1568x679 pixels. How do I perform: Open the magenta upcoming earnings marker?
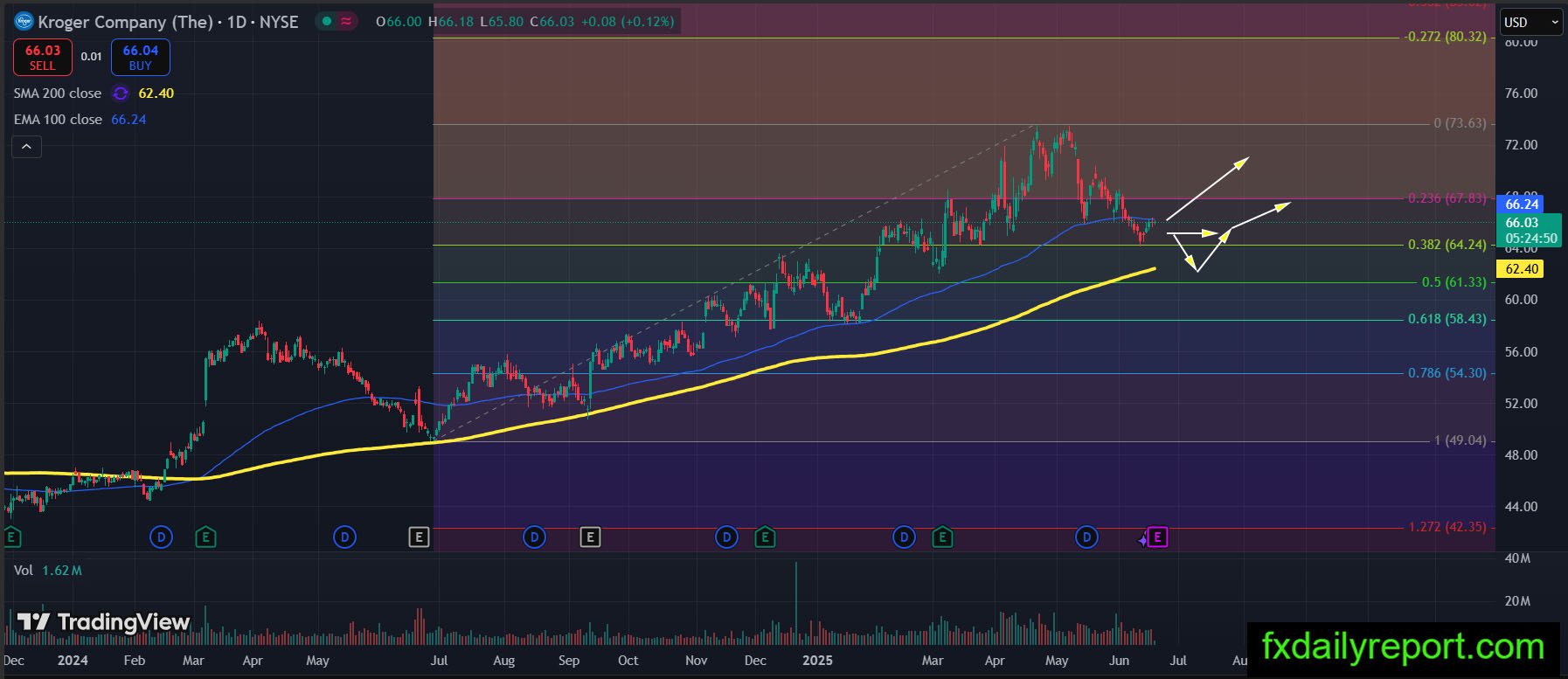[1157, 537]
